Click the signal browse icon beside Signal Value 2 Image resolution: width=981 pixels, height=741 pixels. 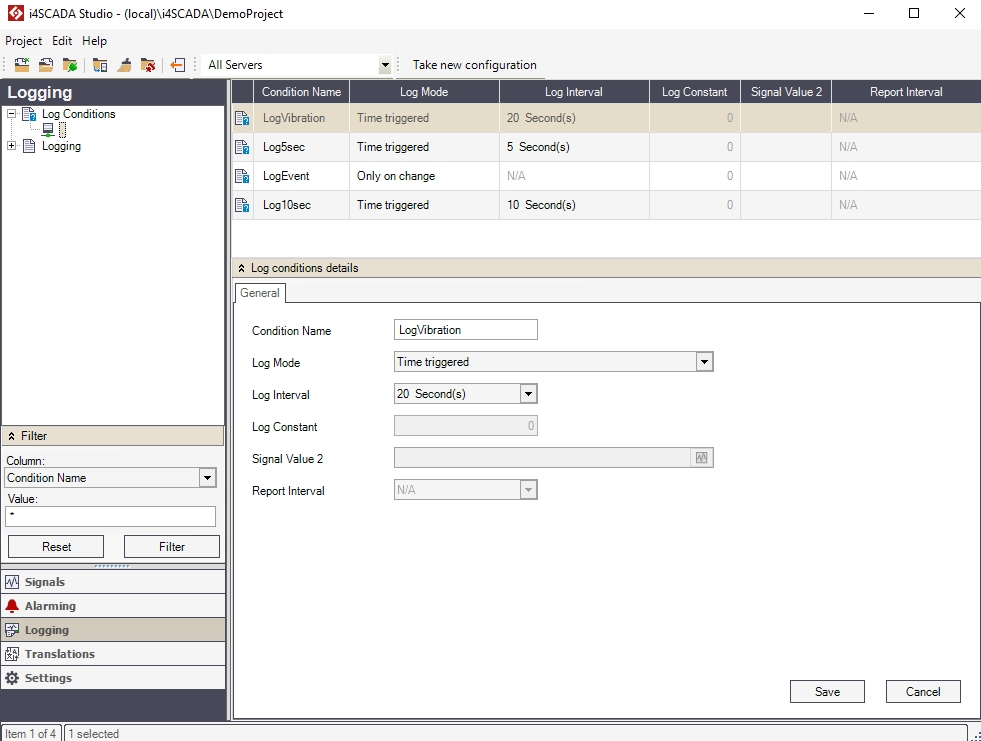tap(702, 458)
